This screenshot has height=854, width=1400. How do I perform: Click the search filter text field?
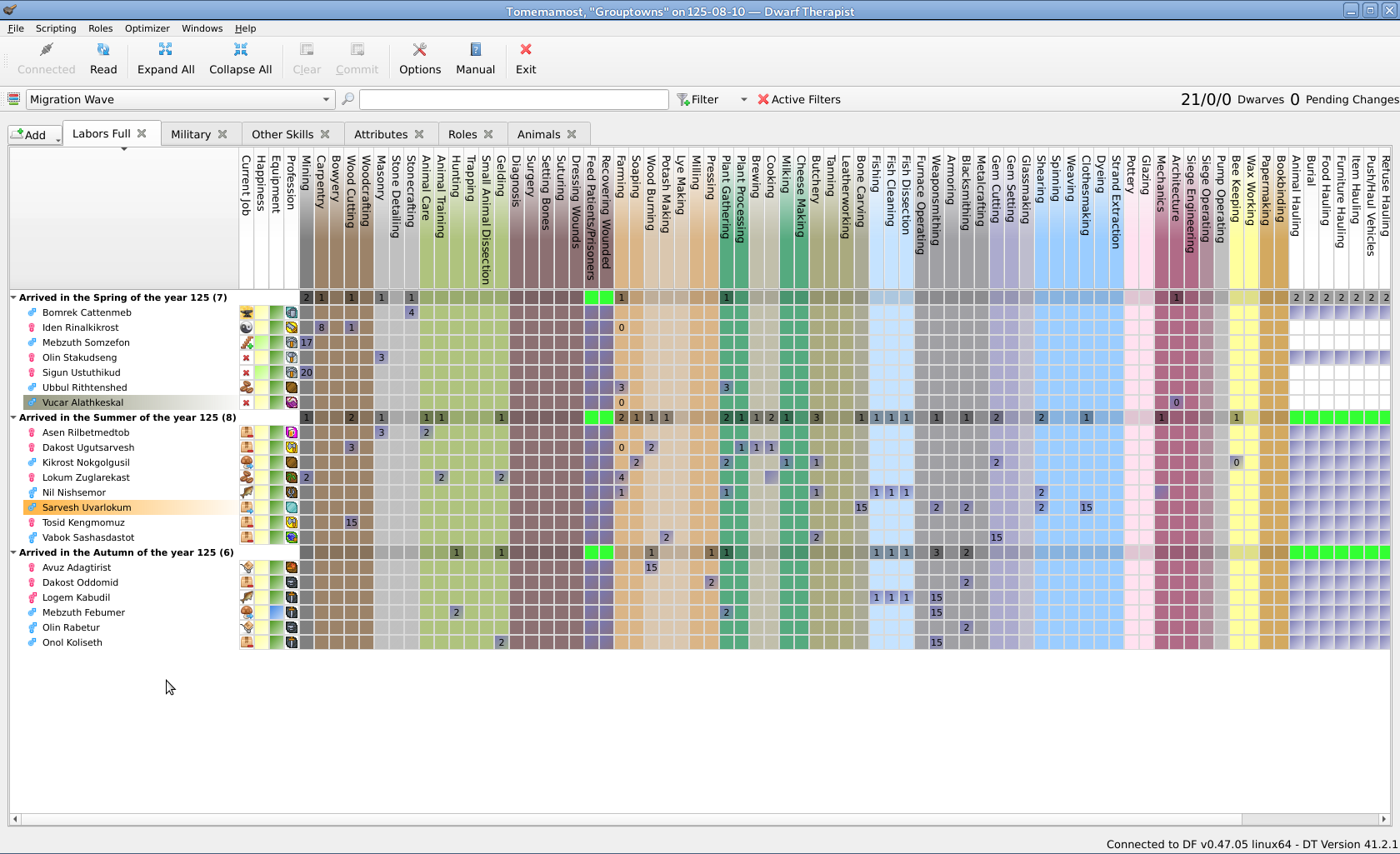pyautogui.click(x=514, y=99)
